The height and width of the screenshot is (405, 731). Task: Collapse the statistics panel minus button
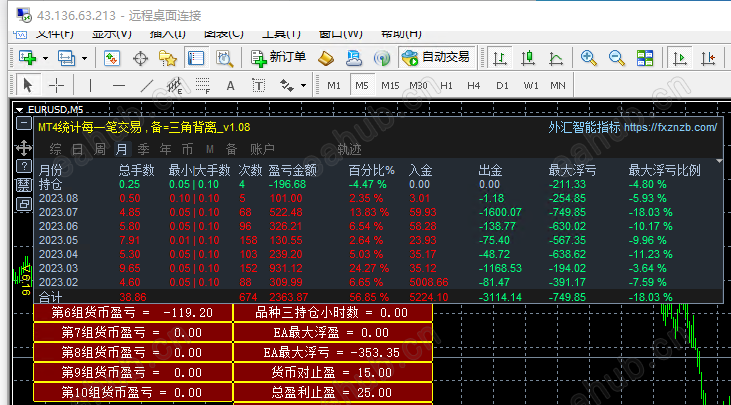[24, 124]
